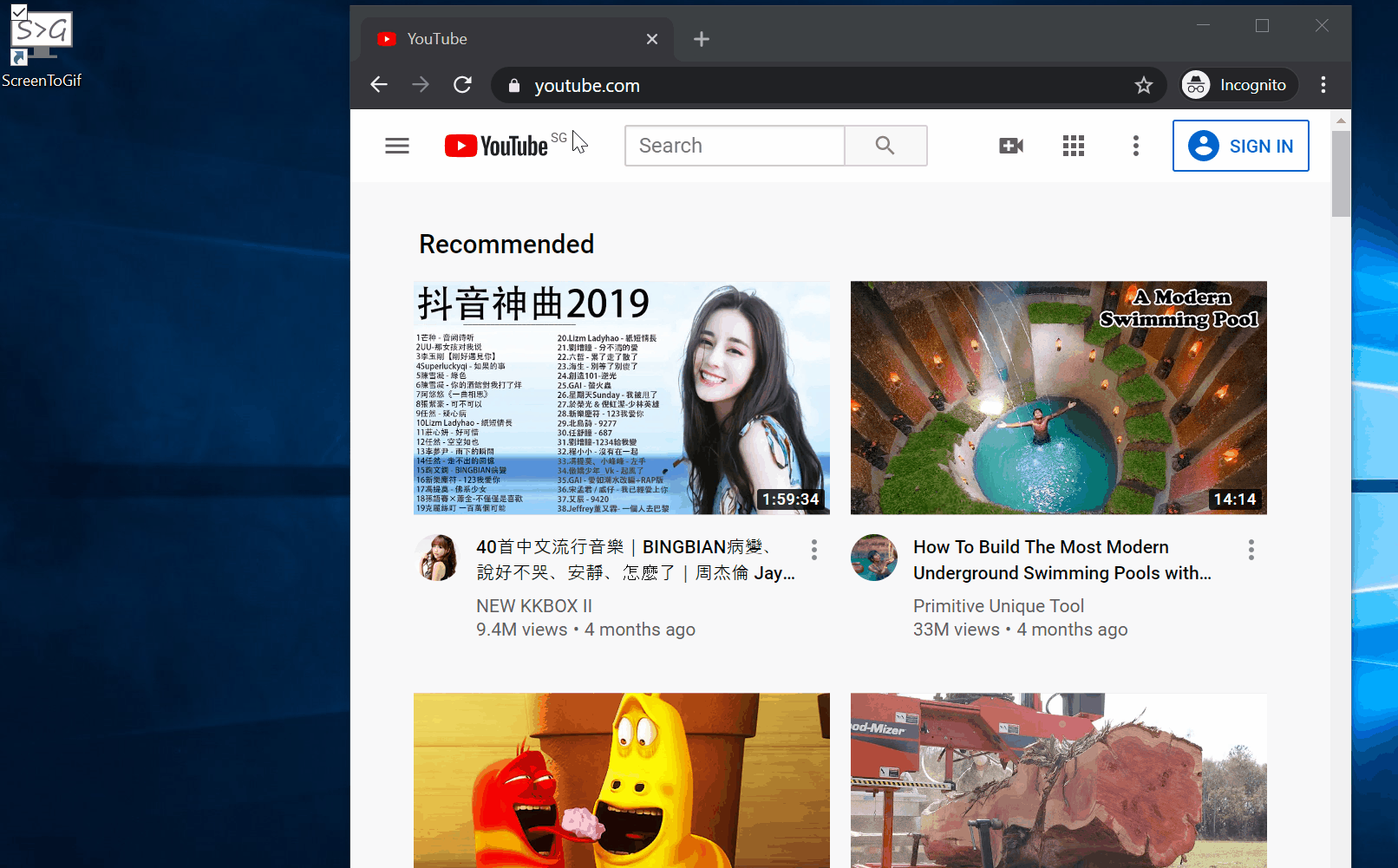Go back with the browser arrow
The height and width of the screenshot is (868, 1398).
pos(379,85)
